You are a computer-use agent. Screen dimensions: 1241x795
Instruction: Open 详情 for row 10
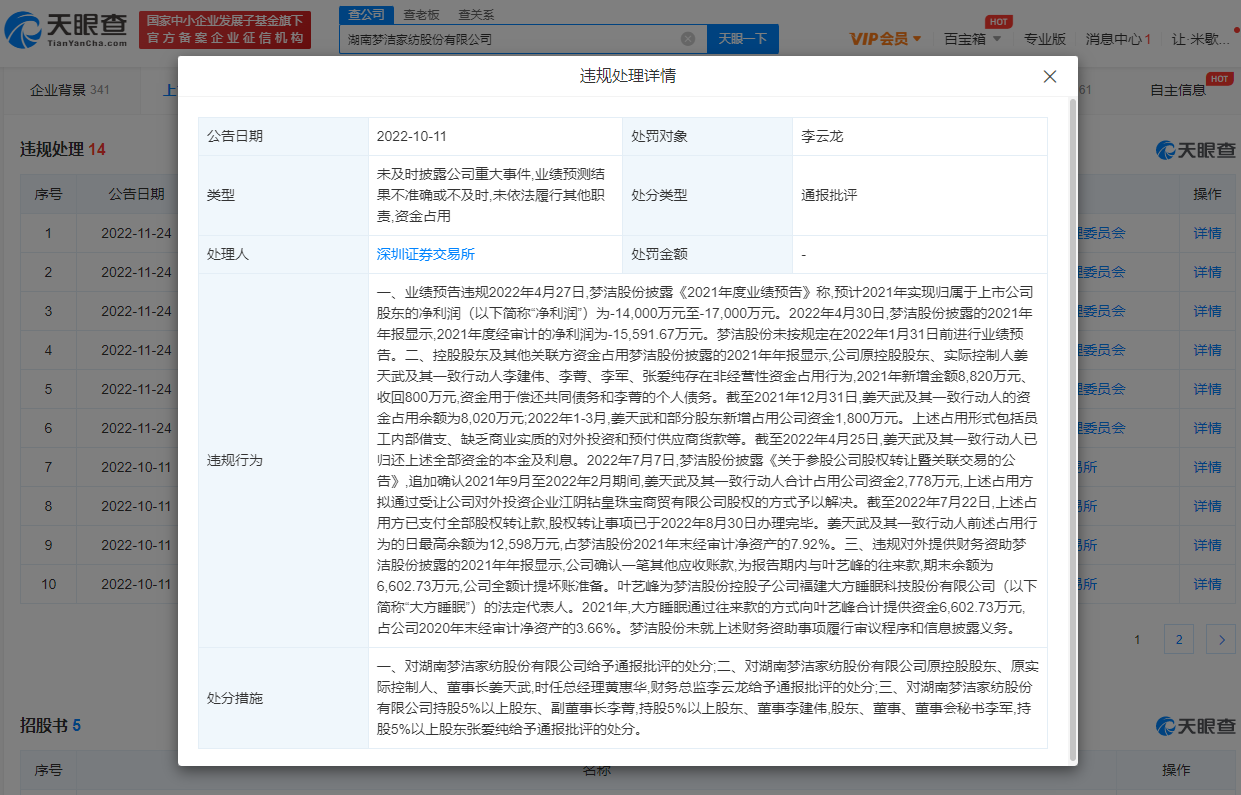click(x=1207, y=584)
